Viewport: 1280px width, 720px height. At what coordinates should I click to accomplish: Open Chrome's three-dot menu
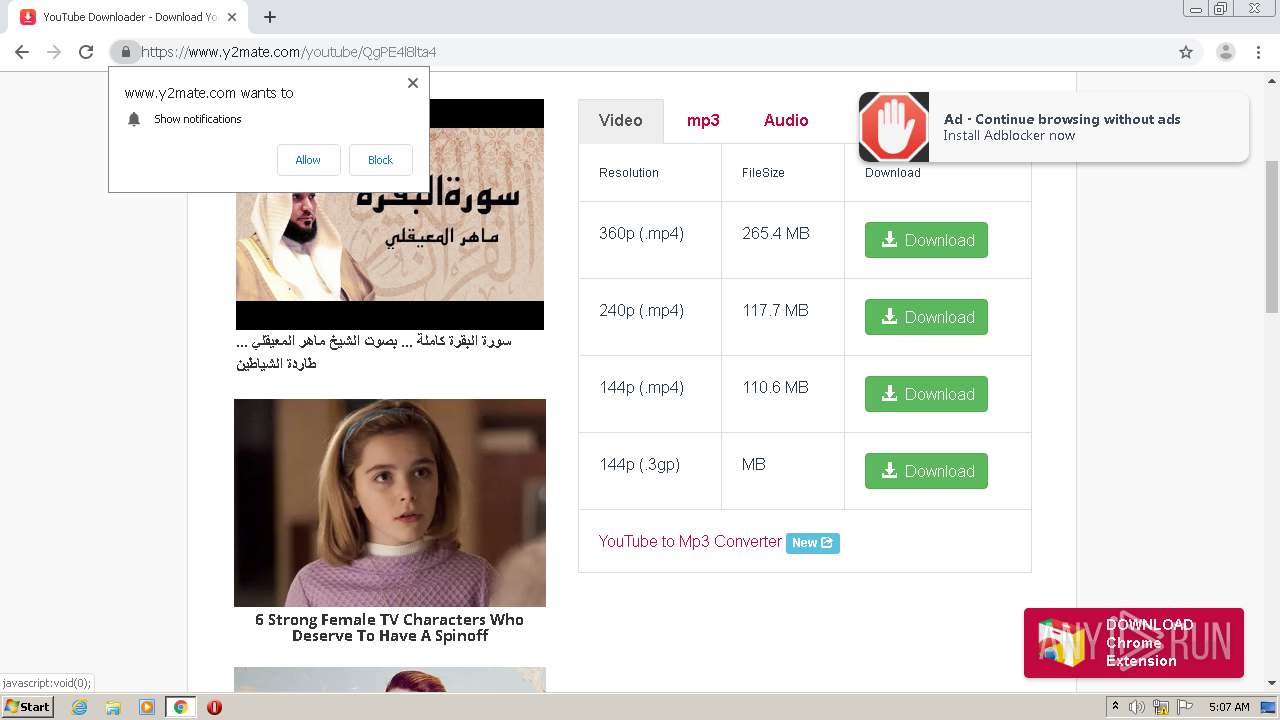(1258, 52)
